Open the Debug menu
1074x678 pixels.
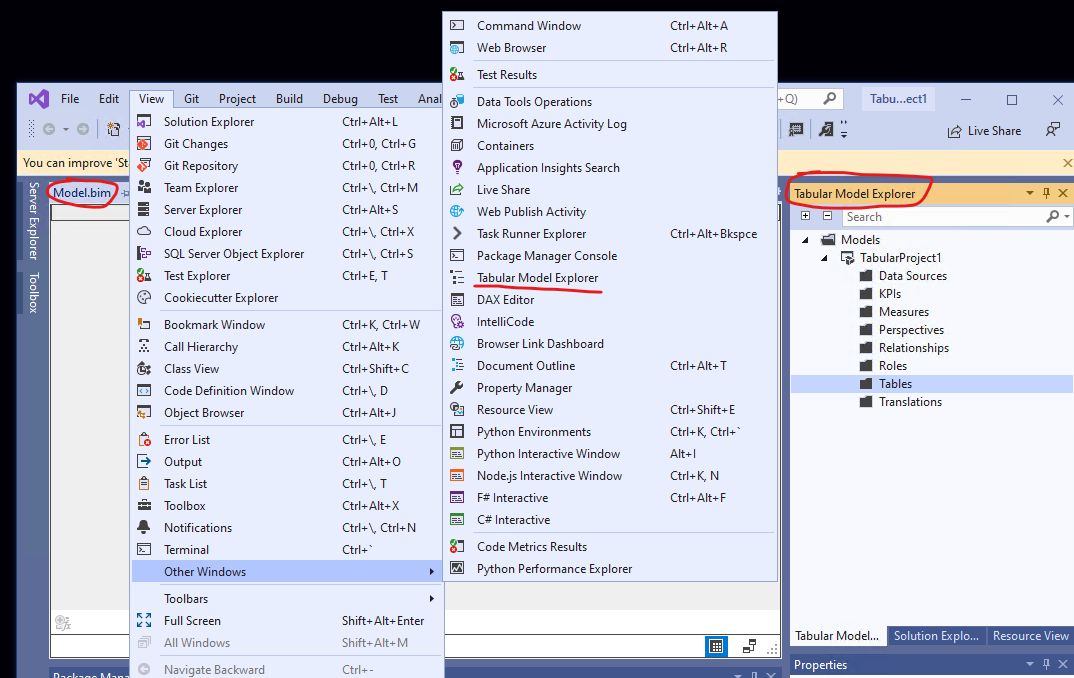tap(340, 99)
